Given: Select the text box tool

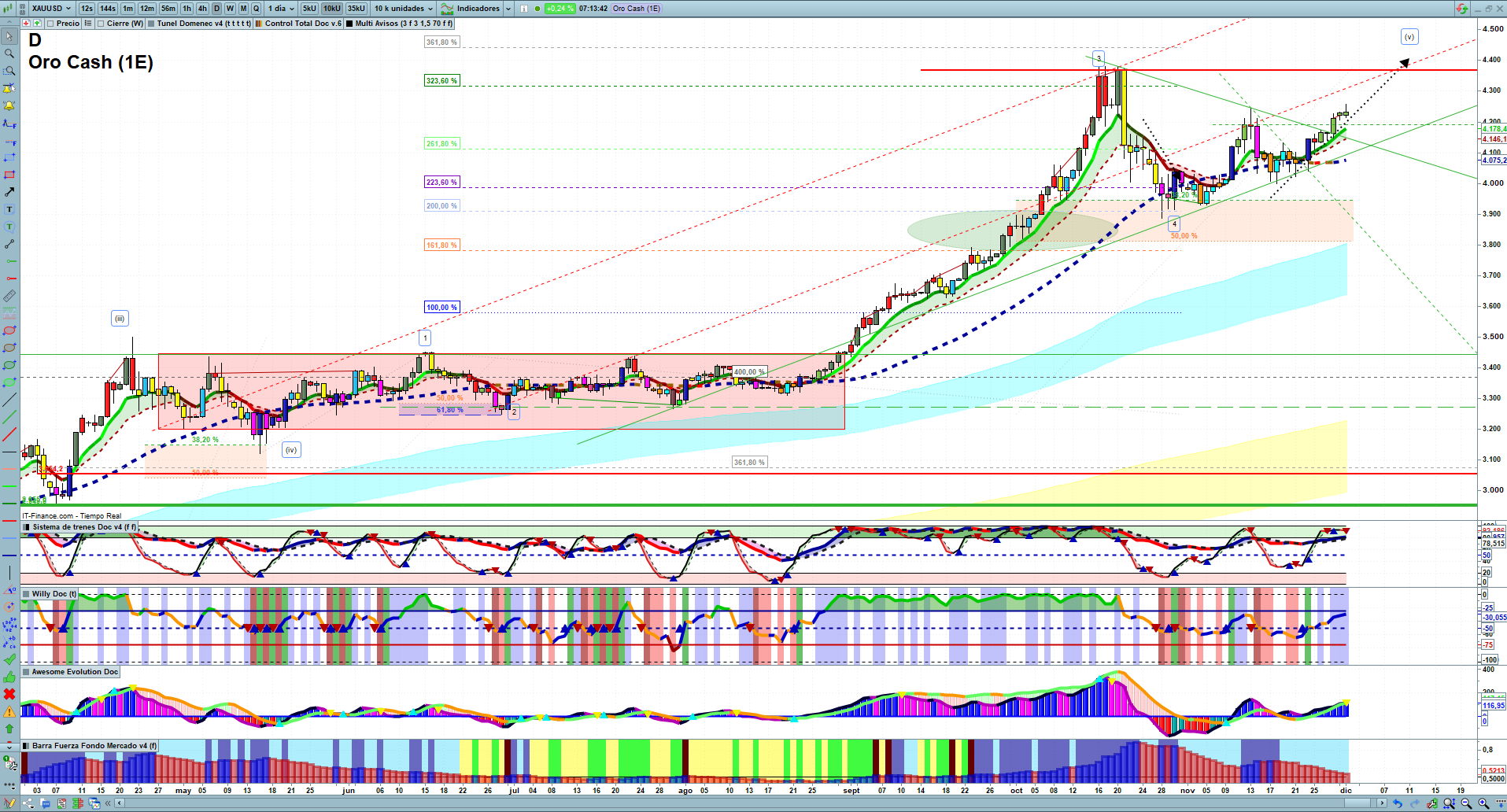Looking at the screenshot, I should tap(9, 209).
